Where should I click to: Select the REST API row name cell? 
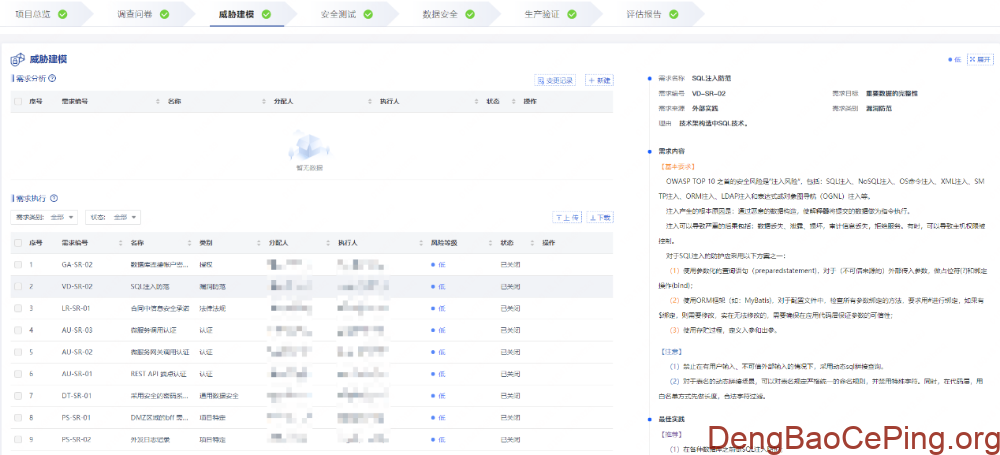[x=159, y=374]
